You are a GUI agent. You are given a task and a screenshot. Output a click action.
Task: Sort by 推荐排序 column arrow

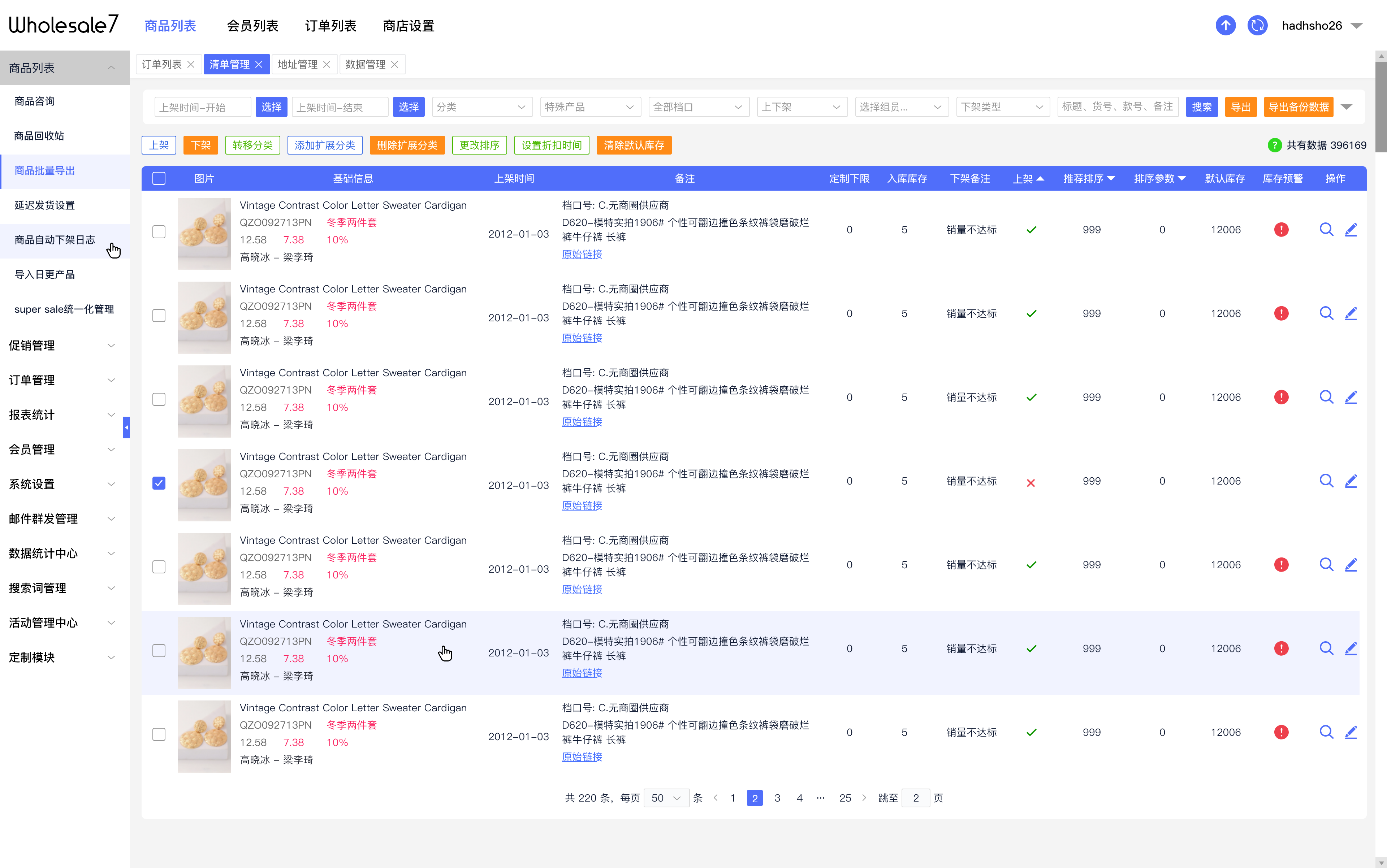(x=1111, y=178)
